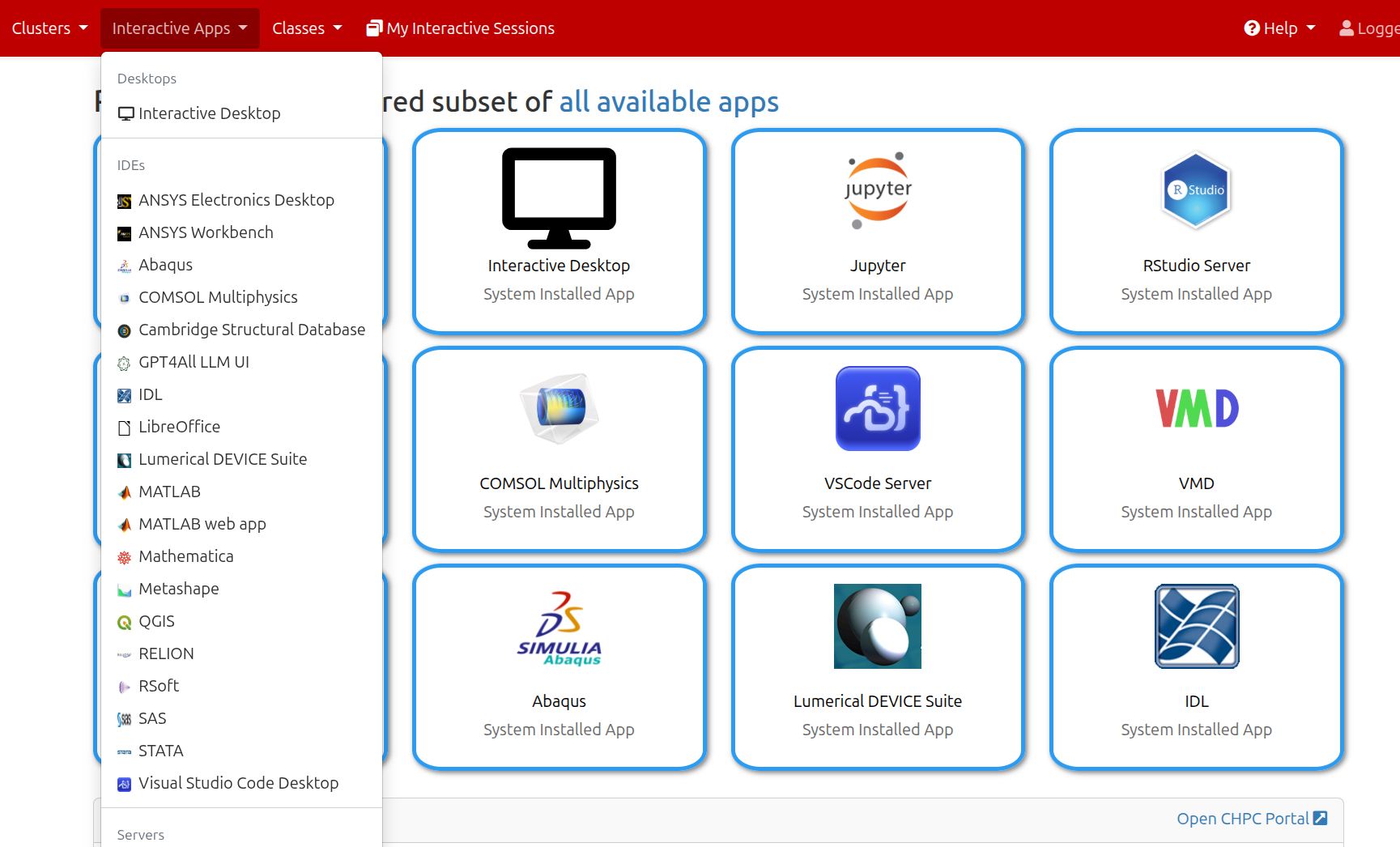Choose QGIS from the IDEs list
The image size is (1400, 847).
[x=156, y=620]
